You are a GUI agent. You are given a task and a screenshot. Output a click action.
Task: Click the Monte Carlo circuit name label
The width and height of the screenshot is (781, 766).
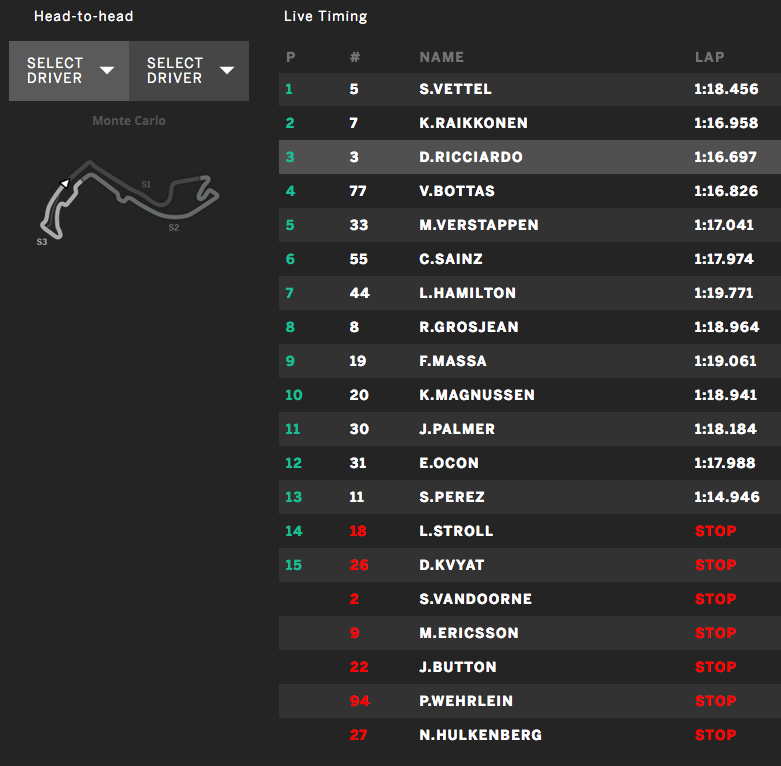(129, 121)
